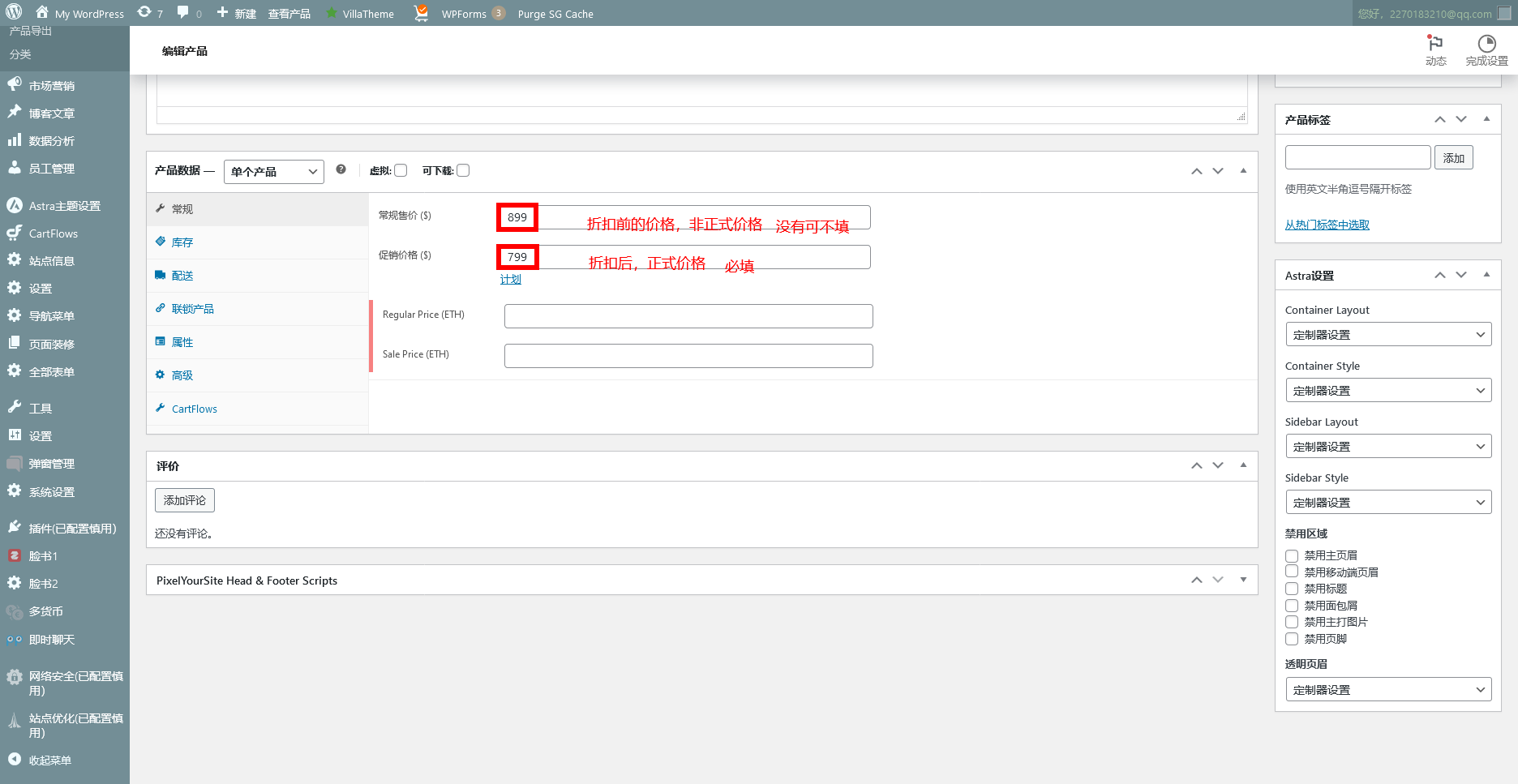Viewport: 1518px width, 784px height.
Task: Expand the PixelYourSite Head & Footer Scripts panel
Action: [1243, 580]
